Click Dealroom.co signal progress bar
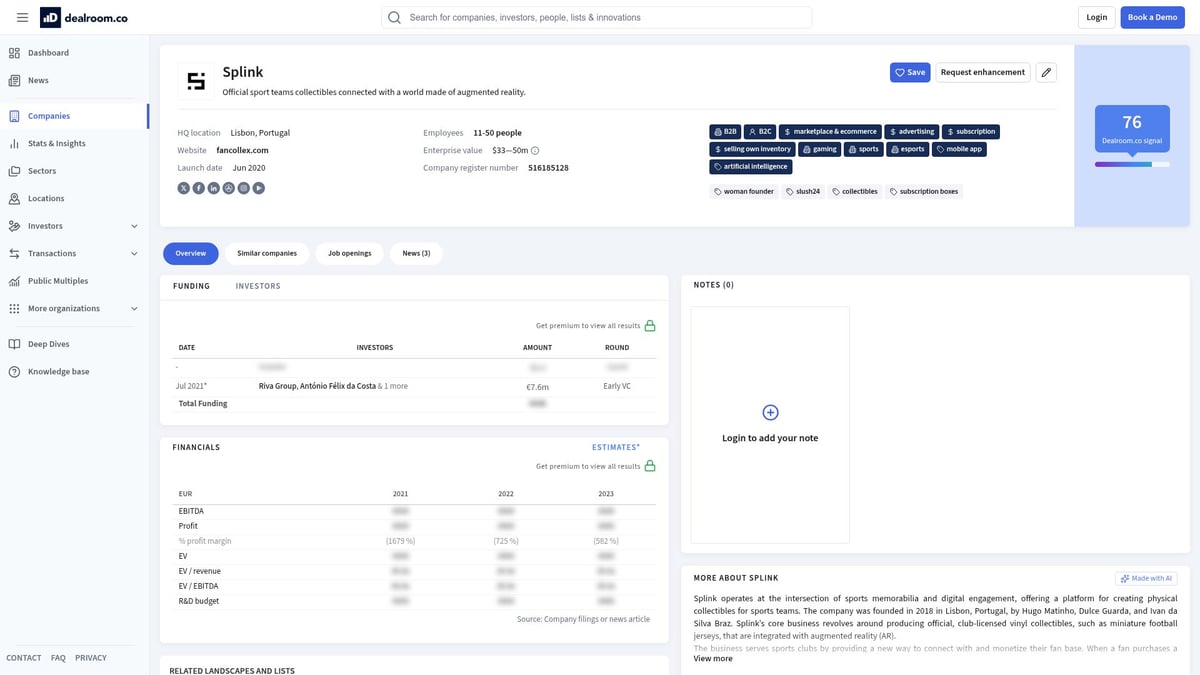This screenshot has height=675, width=1200. coord(1132,164)
